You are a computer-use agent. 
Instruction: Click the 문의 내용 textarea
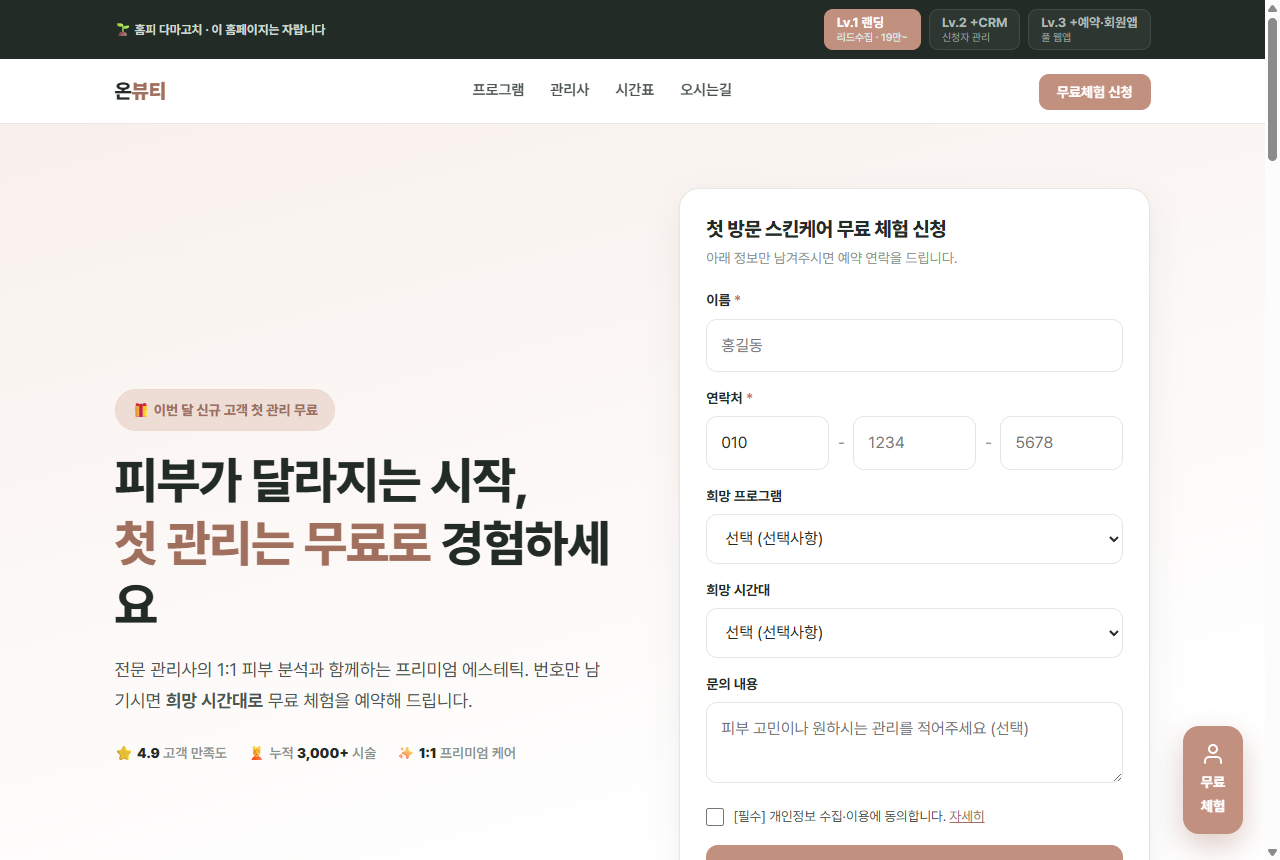pyautogui.click(x=914, y=742)
